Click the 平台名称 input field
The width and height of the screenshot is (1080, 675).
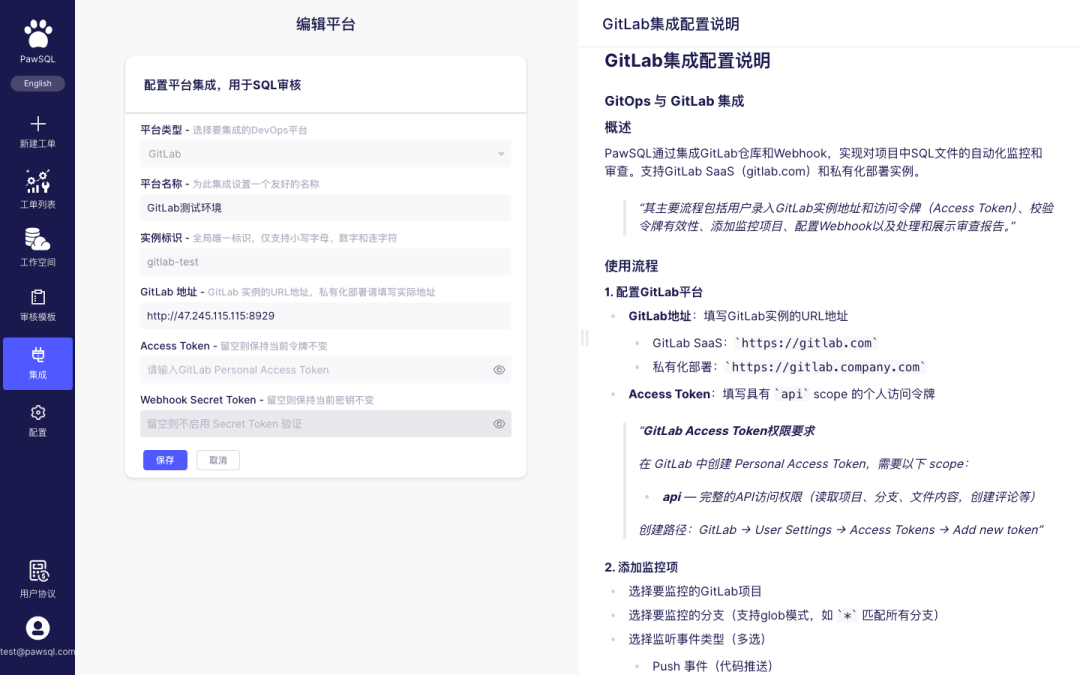click(x=326, y=208)
